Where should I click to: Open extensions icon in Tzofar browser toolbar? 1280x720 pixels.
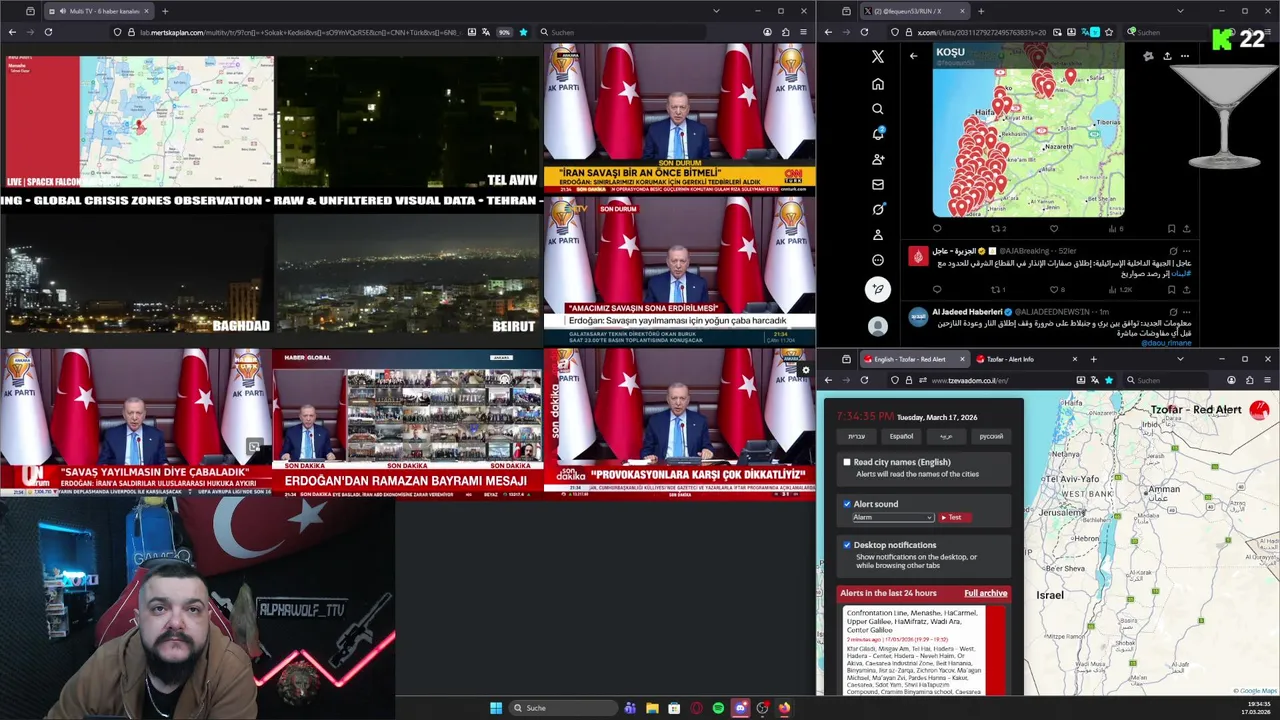point(1249,380)
